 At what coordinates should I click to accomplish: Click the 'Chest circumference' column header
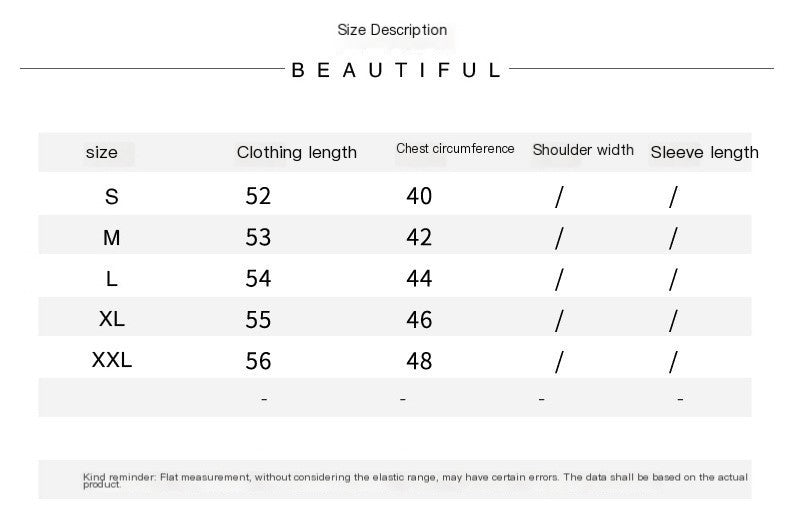(x=455, y=149)
